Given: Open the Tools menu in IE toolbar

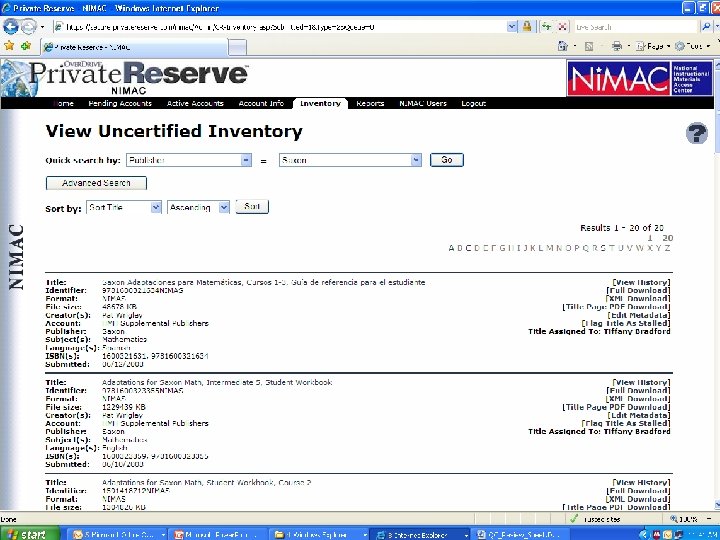Looking at the screenshot, I should click(x=692, y=46).
